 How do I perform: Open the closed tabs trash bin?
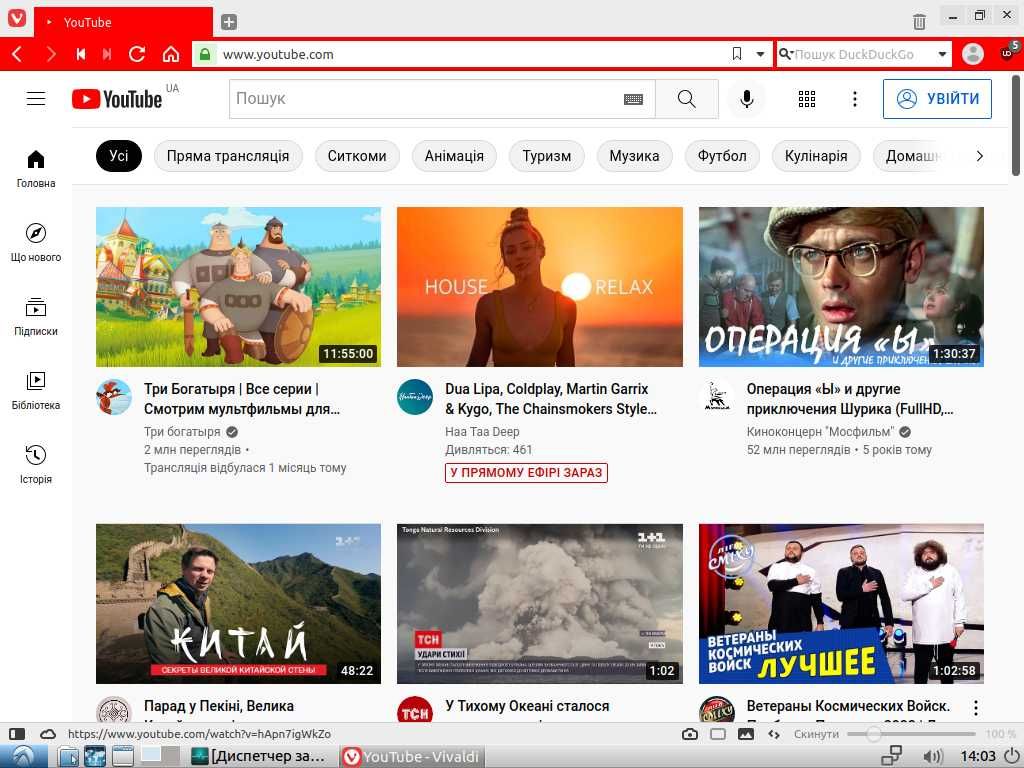[x=919, y=22]
